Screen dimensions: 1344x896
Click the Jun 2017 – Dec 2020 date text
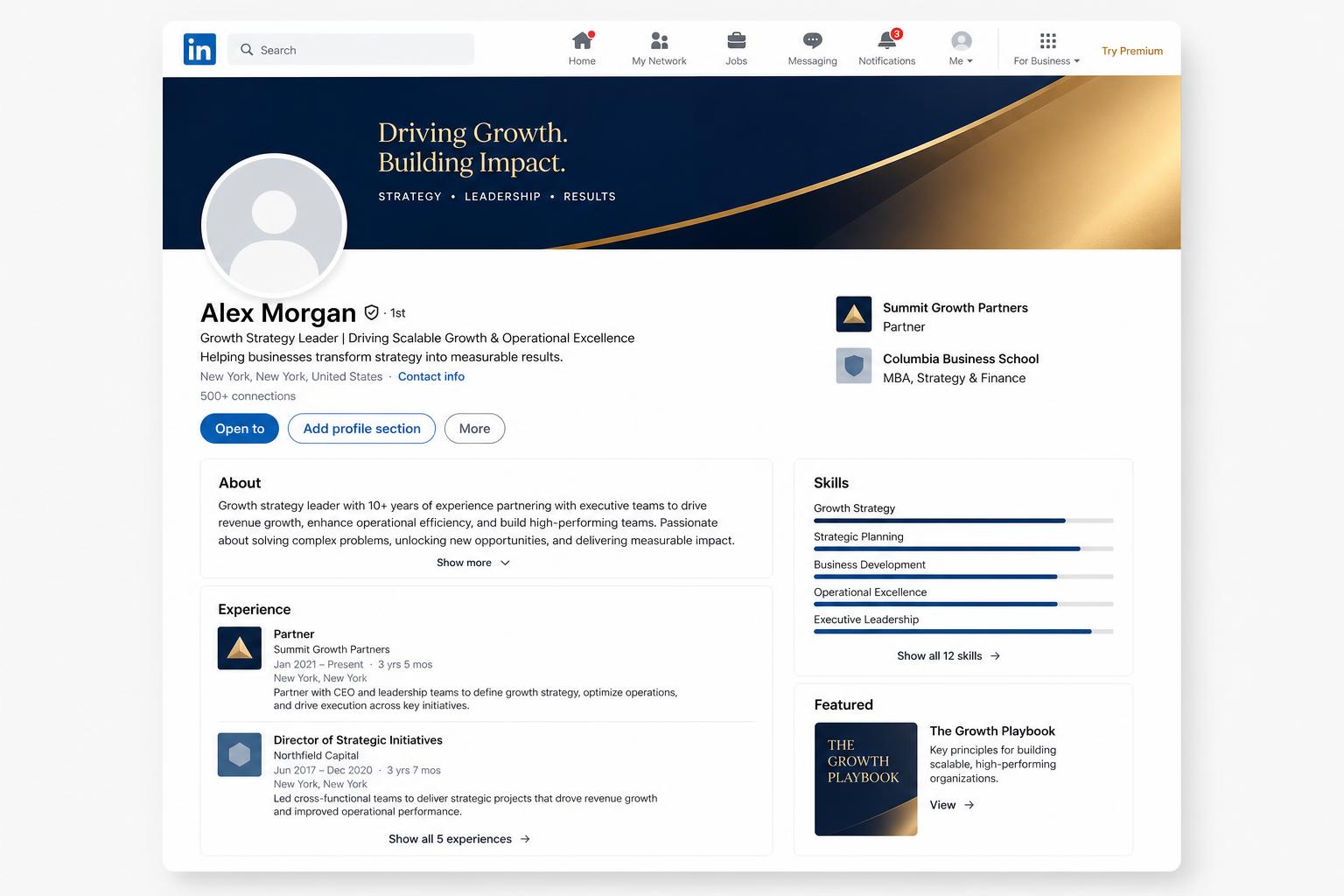(x=323, y=771)
